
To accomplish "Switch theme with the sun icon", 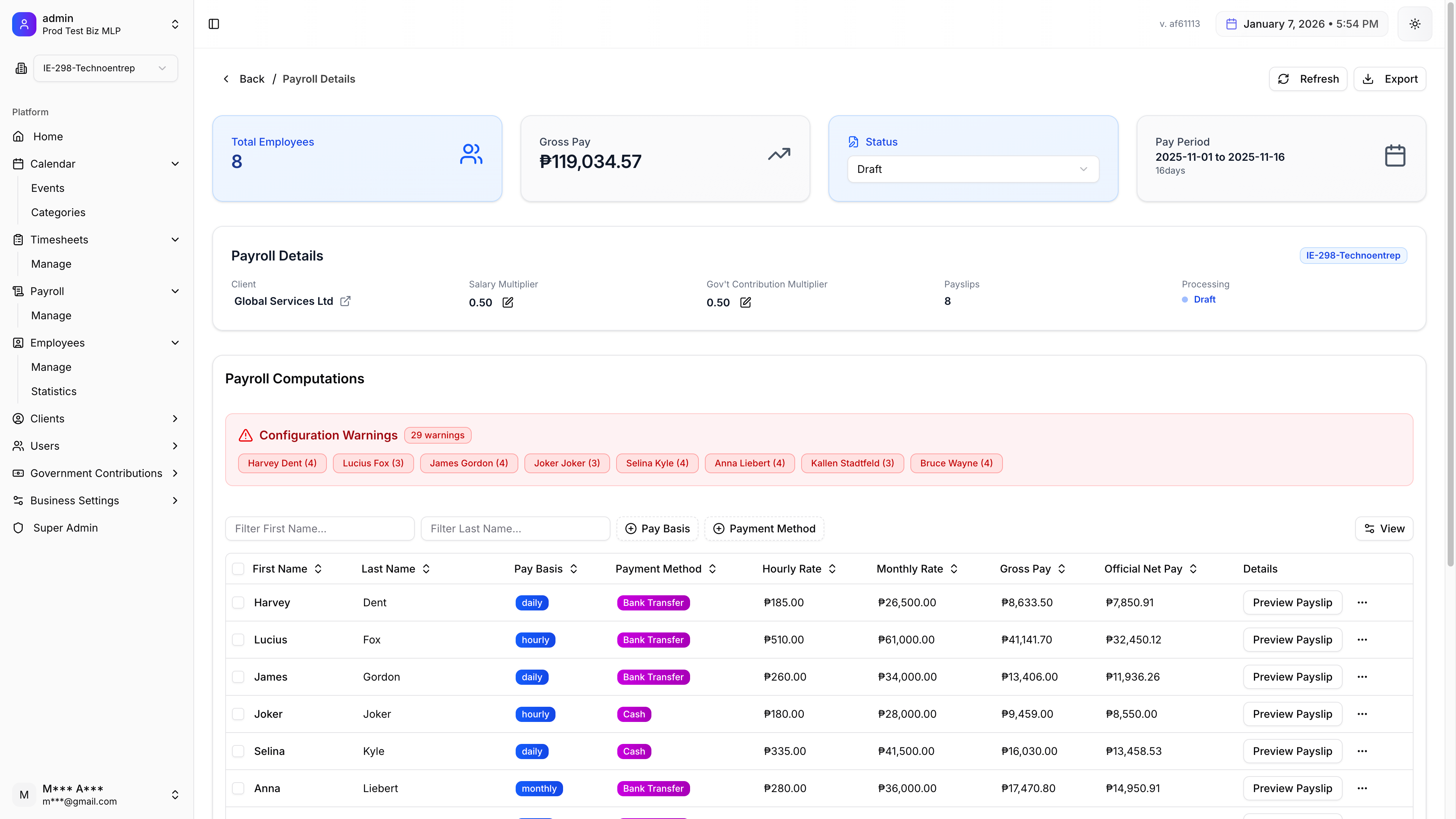I will click(1414, 24).
